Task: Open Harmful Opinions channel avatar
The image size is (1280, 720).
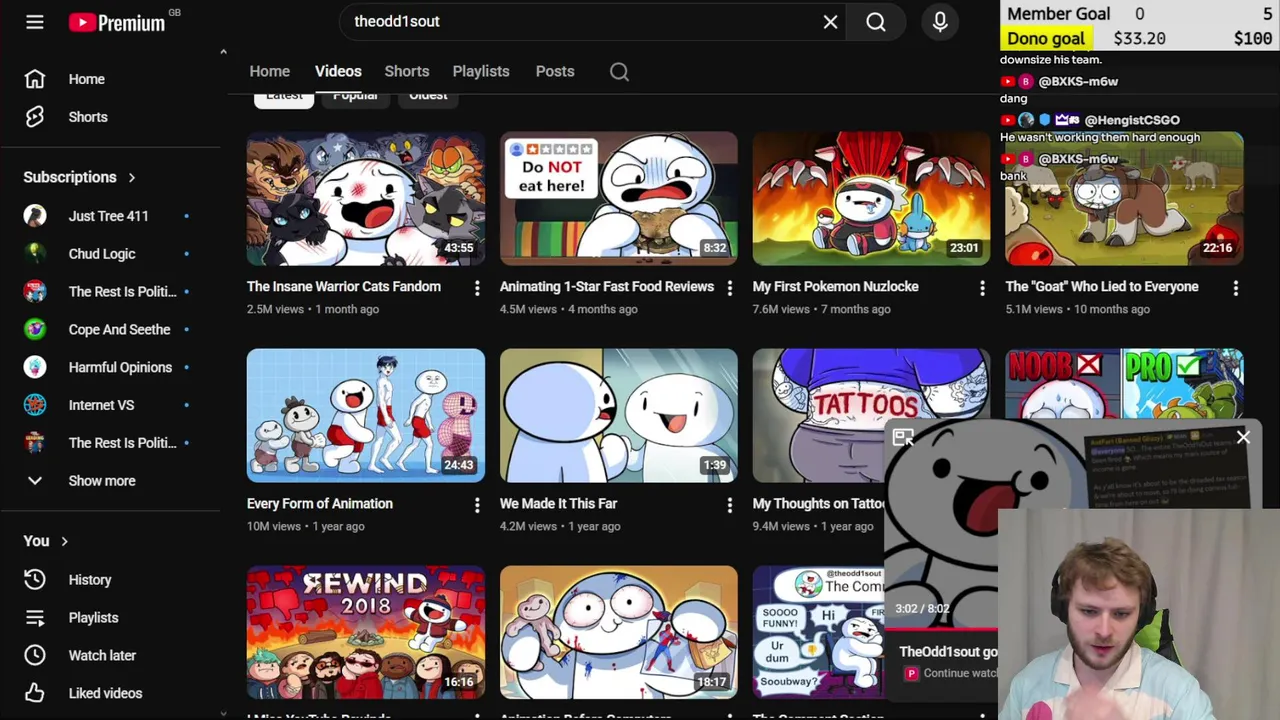Action: [35, 367]
